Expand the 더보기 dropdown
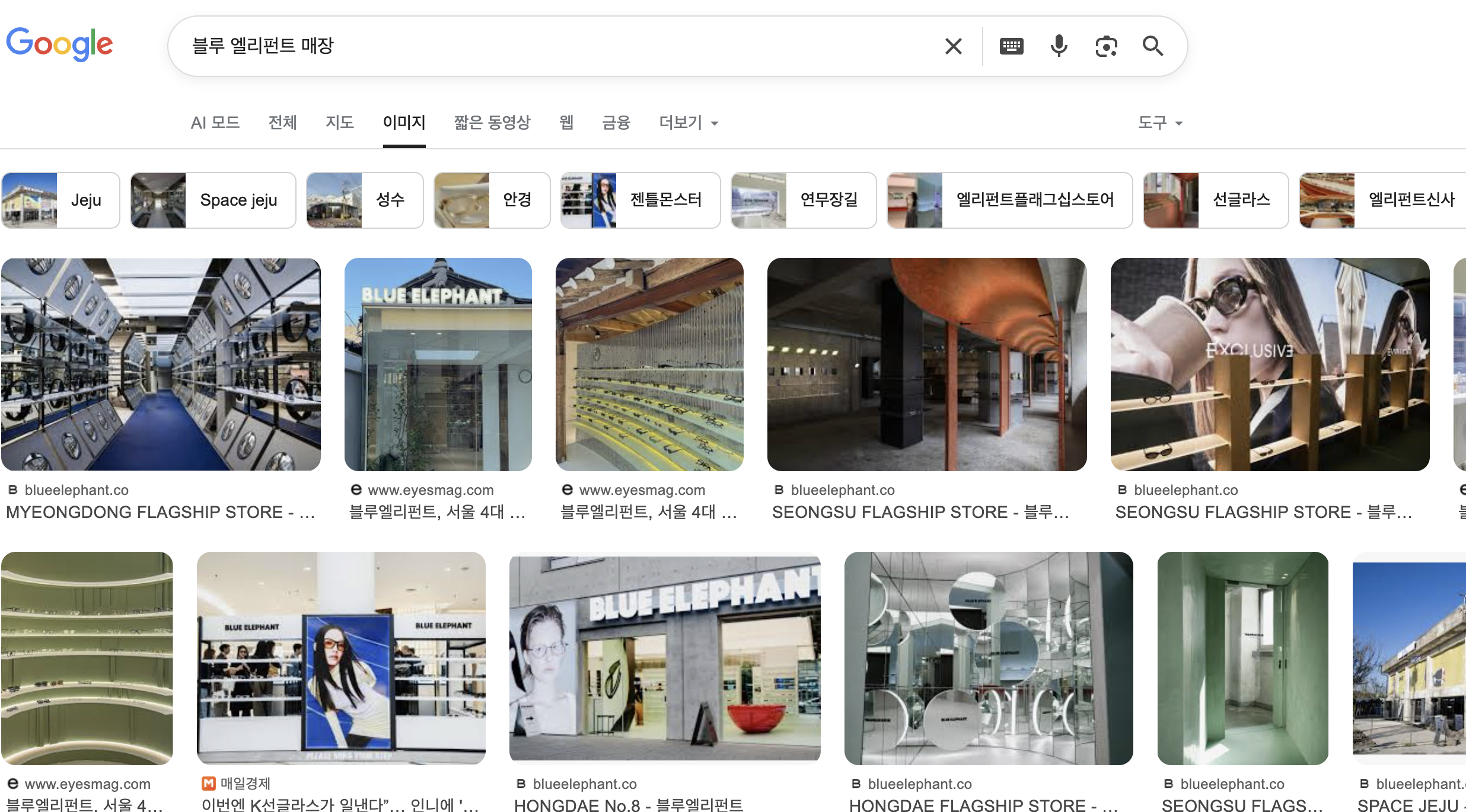The width and height of the screenshot is (1466, 812). [689, 123]
